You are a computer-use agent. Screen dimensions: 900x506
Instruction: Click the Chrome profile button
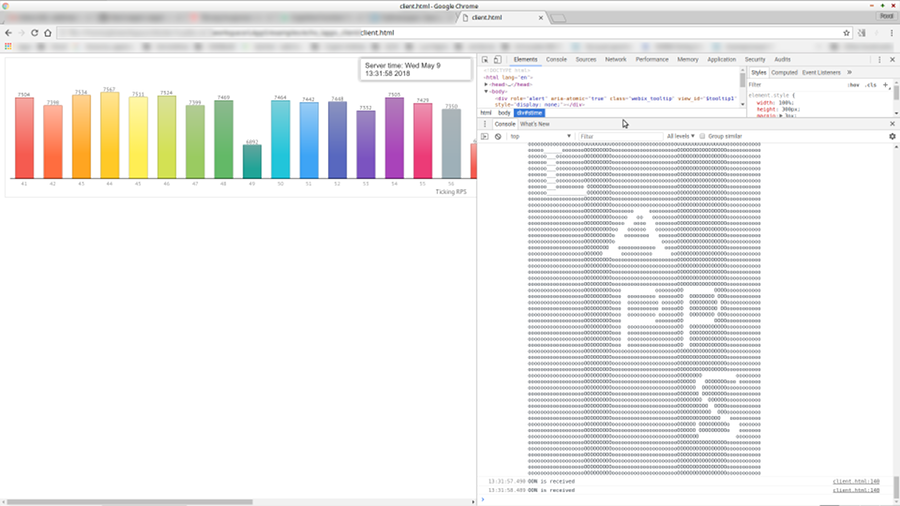tap(886, 17)
